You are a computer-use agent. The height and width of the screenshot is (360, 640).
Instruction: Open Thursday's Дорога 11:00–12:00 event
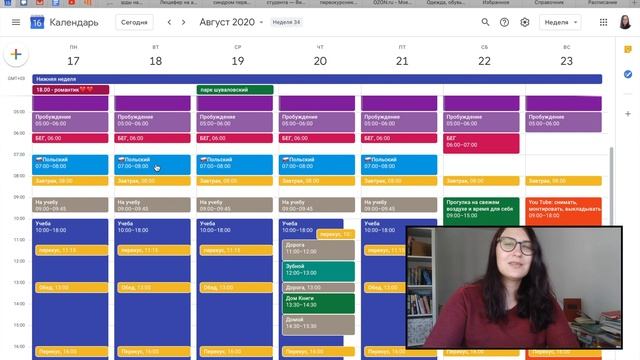(318, 250)
